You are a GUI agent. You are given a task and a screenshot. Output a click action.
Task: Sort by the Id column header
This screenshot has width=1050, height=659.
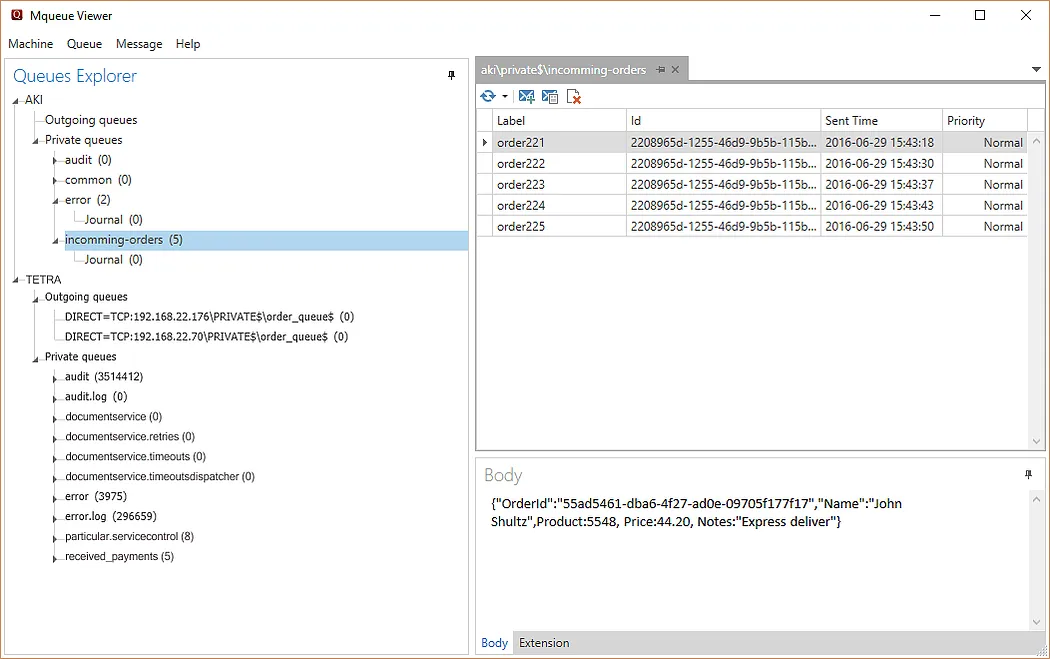point(724,121)
